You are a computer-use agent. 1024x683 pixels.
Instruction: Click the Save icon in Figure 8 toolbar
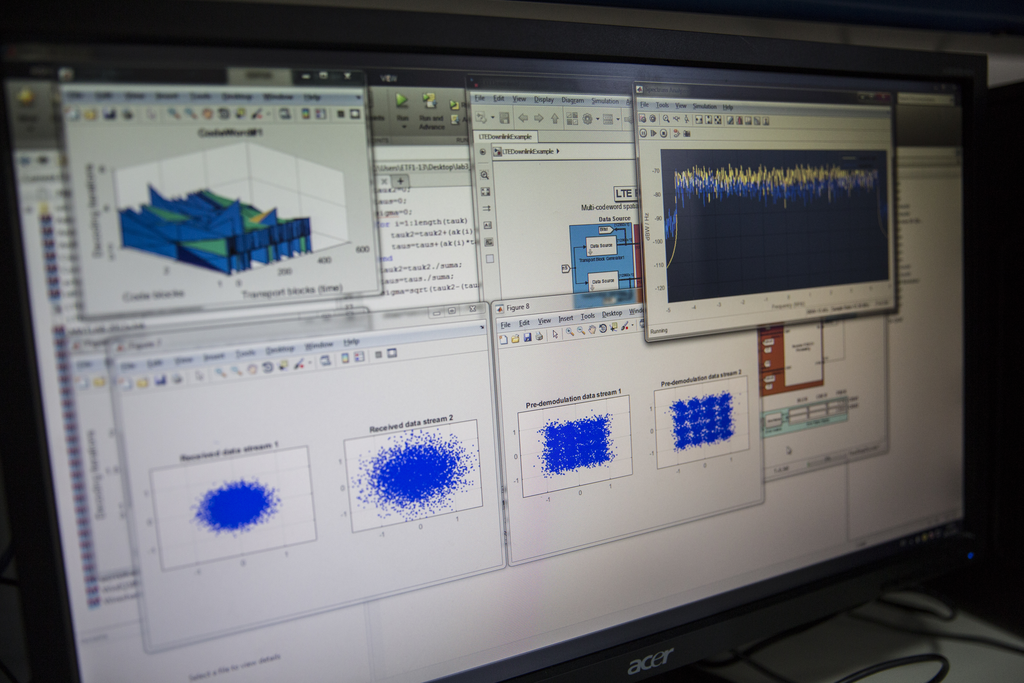pos(527,337)
